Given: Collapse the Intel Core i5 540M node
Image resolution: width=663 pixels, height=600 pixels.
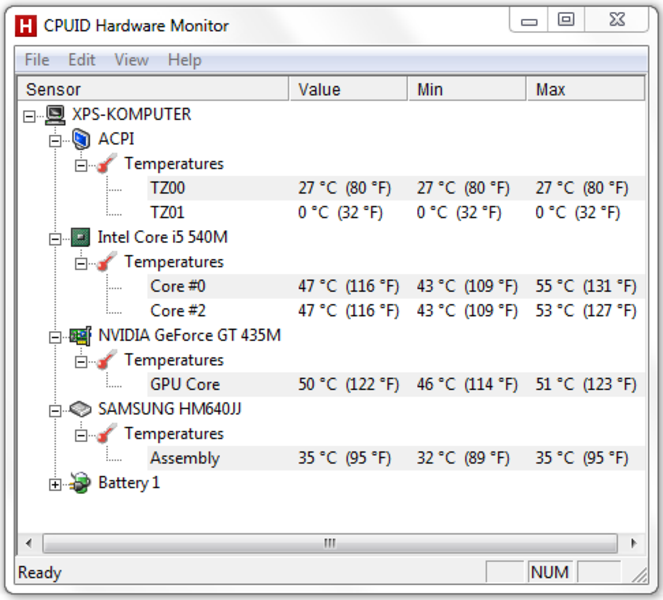Looking at the screenshot, I should [55, 239].
